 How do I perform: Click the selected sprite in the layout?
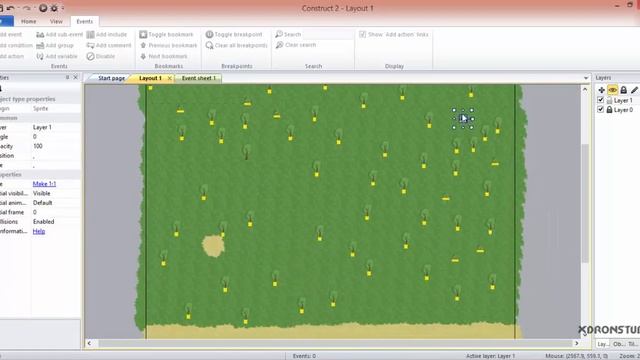463,119
